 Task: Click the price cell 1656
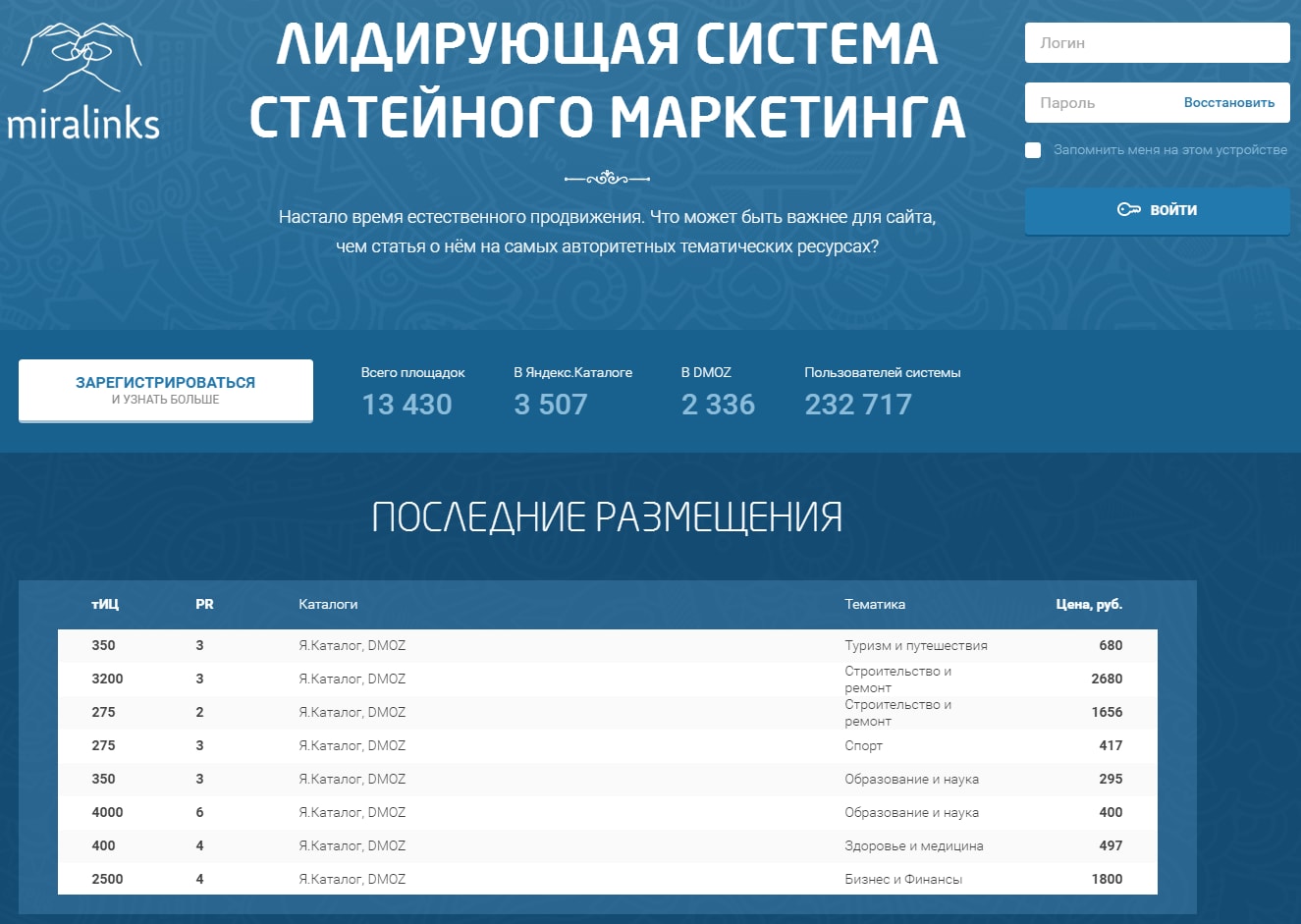coord(1107,712)
